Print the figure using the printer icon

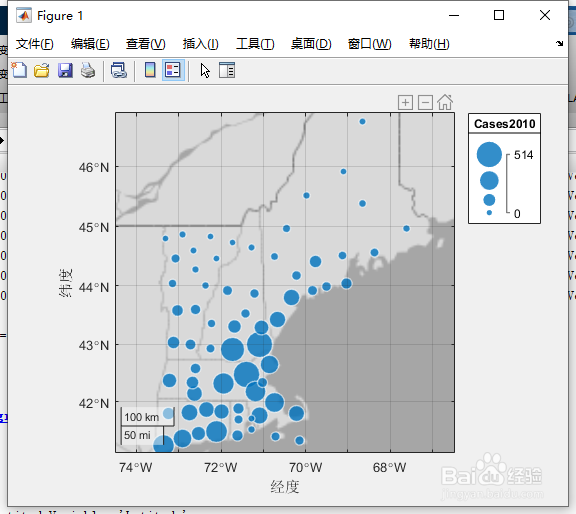[88, 70]
